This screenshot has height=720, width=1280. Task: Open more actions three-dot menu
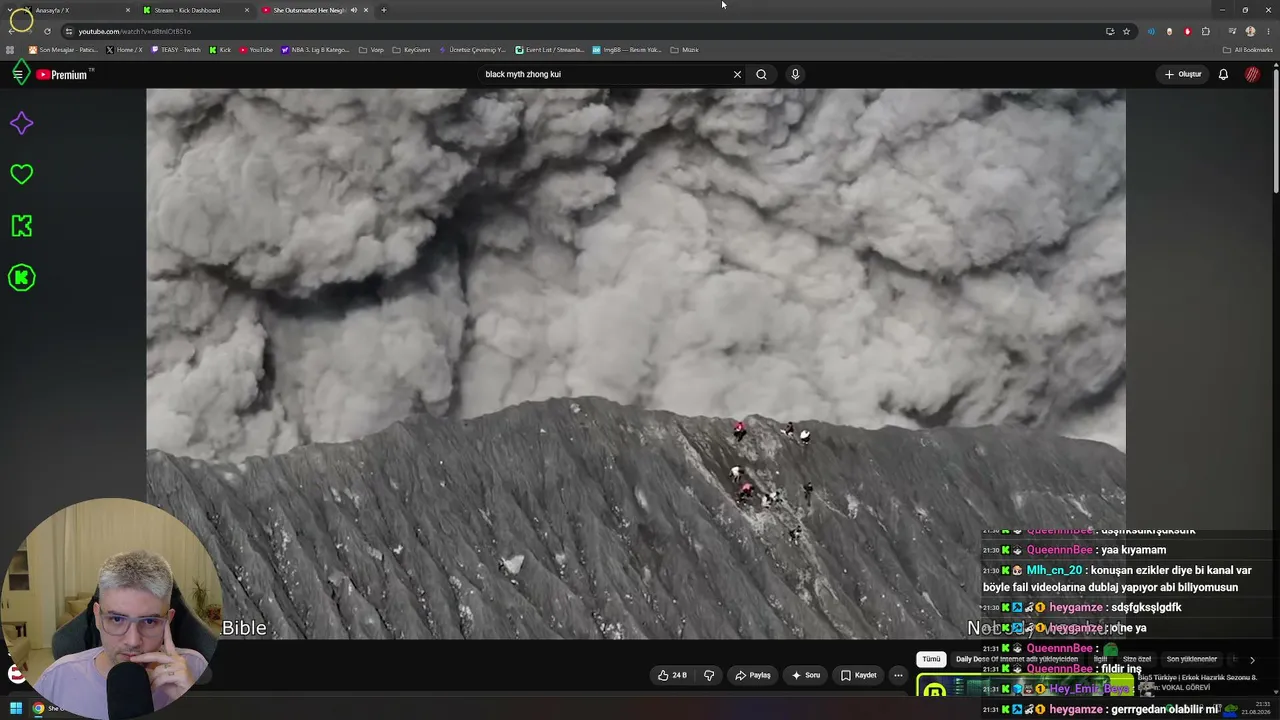coord(898,675)
